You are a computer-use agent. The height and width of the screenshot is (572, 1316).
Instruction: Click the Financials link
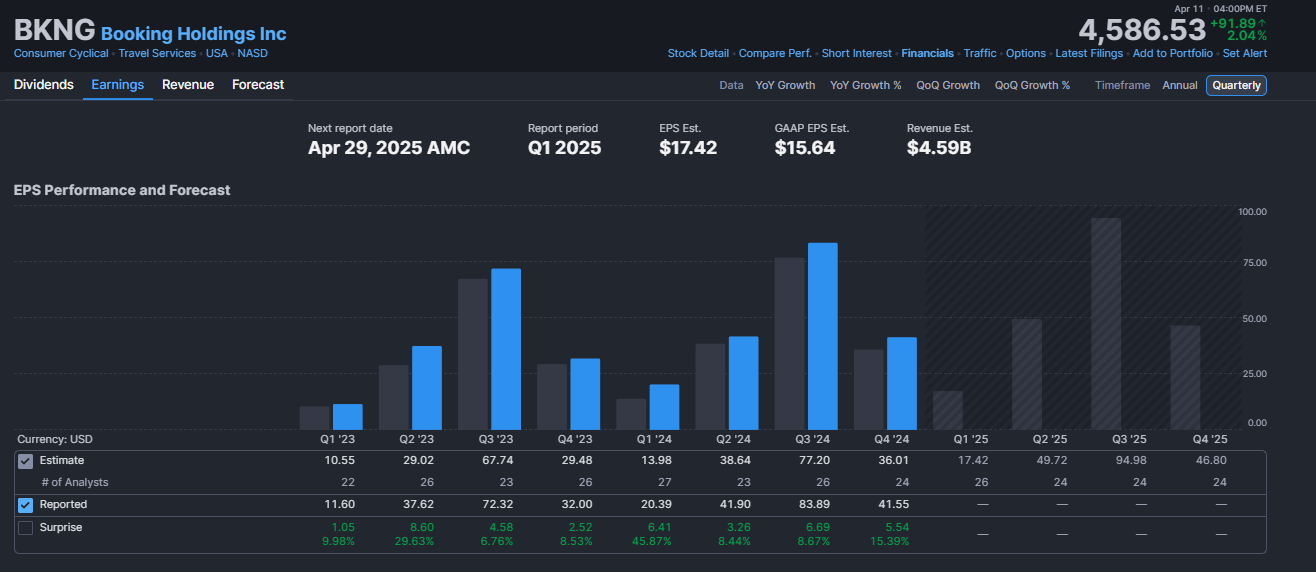click(x=927, y=53)
